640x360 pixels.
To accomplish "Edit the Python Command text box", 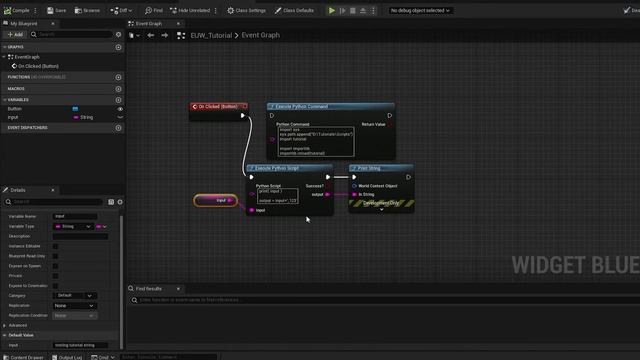I will [316, 141].
